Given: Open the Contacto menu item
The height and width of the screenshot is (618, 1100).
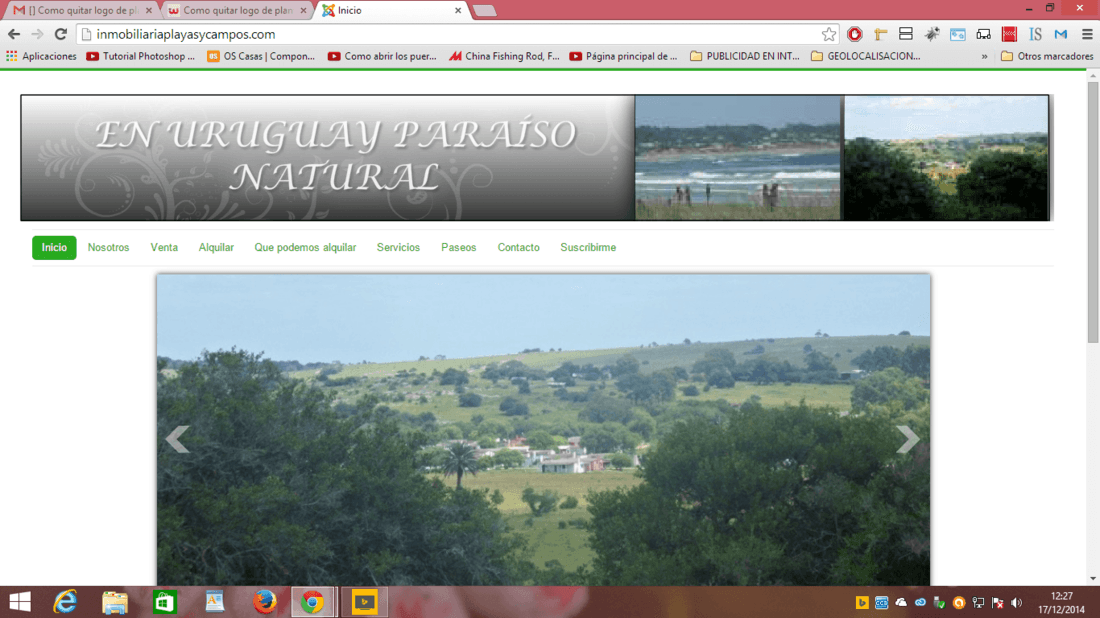Looking at the screenshot, I should pos(518,248).
